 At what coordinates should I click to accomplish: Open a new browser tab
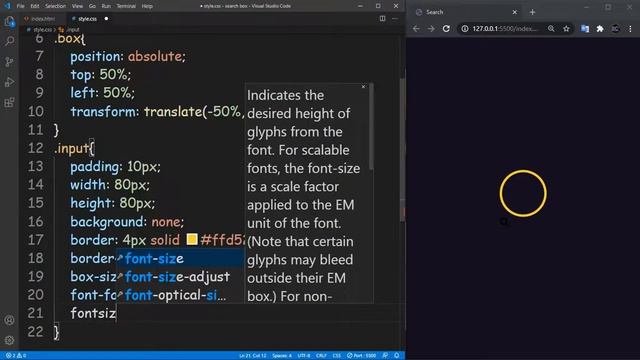click(x=532, y=12)
